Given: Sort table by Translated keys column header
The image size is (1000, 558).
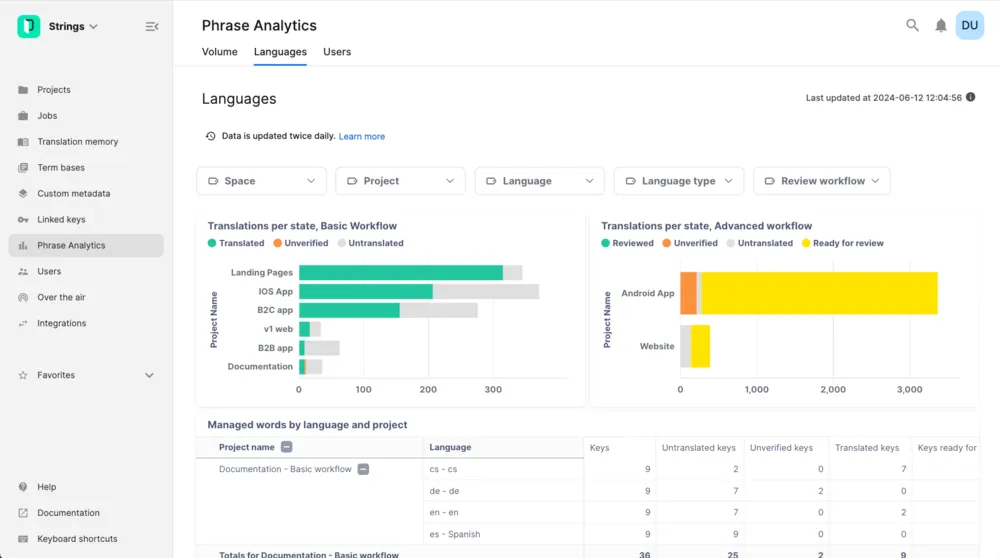Looking at the screenshot, I should pyautogui.click(x=867, y=448).
